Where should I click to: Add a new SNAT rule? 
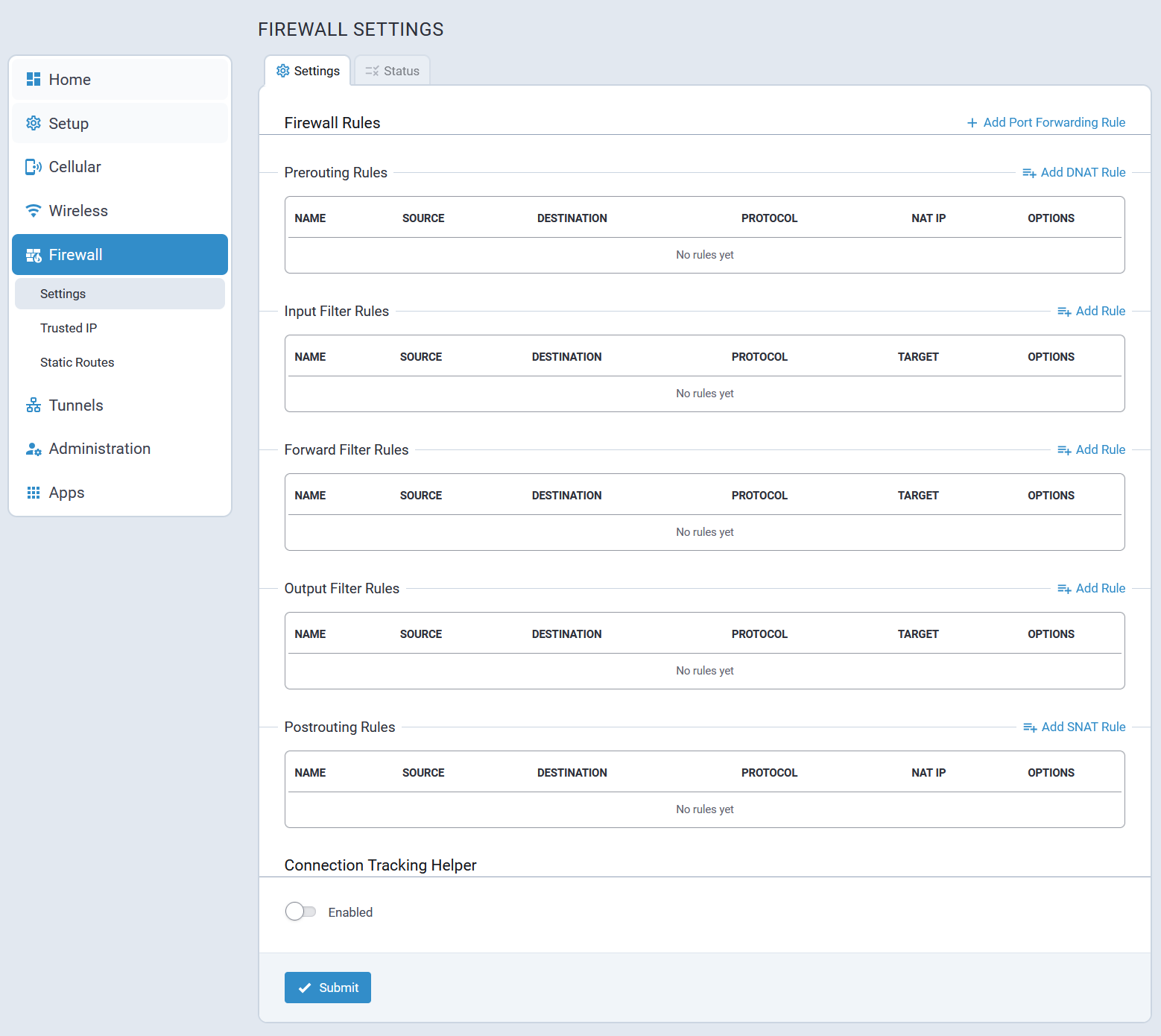(1074, 727)
